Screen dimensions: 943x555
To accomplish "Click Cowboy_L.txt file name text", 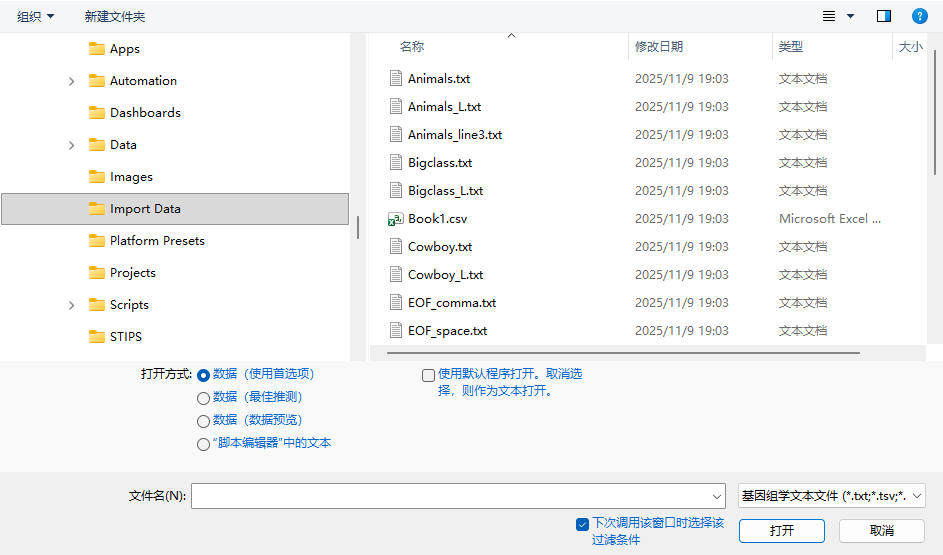I will tap(446, 275).
